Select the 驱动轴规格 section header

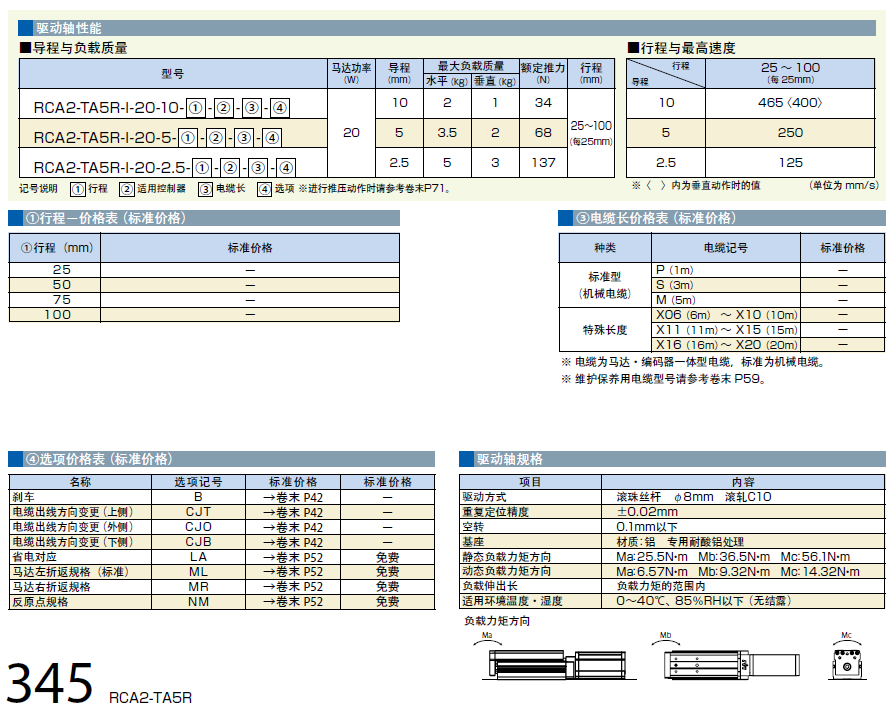[510, 459]
